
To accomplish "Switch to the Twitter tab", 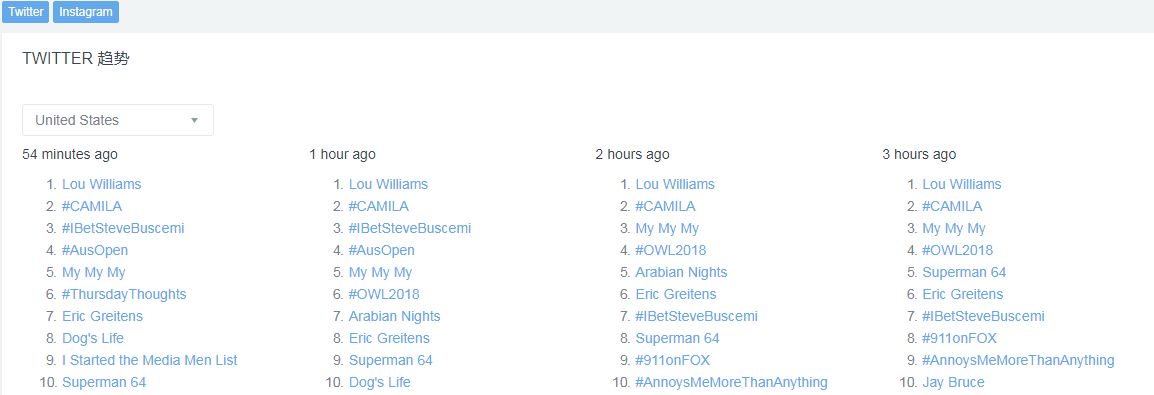I will 26,12.
